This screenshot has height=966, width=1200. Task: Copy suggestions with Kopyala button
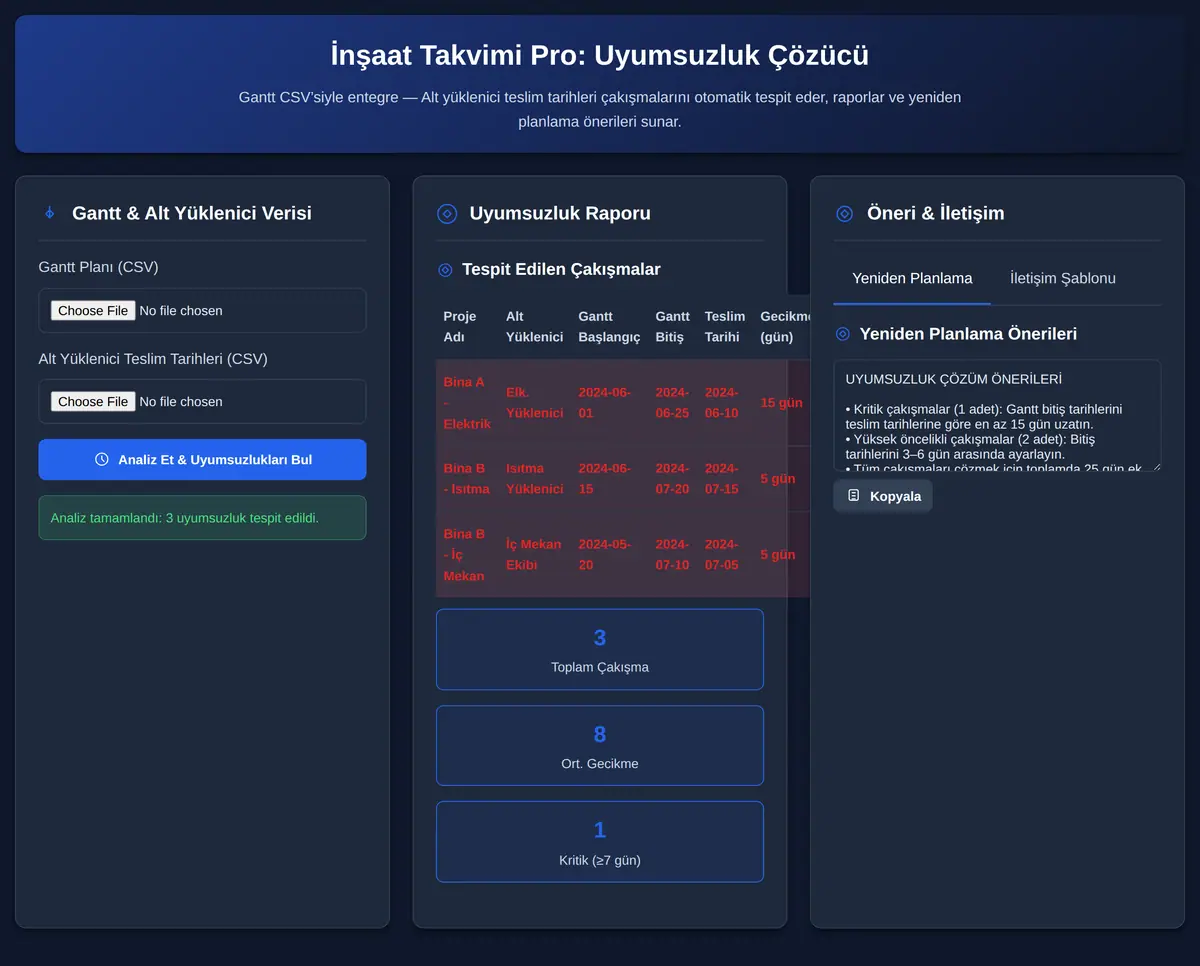coord(882,495)
